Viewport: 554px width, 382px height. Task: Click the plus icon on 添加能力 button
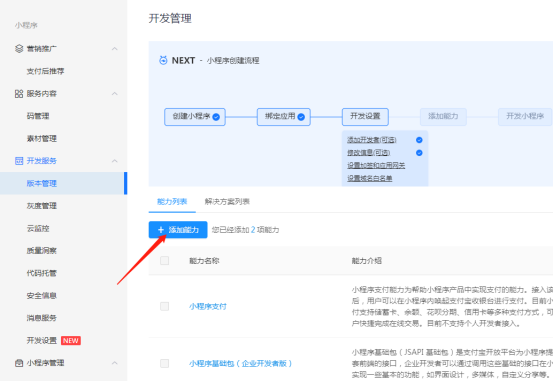coord(161,230)
